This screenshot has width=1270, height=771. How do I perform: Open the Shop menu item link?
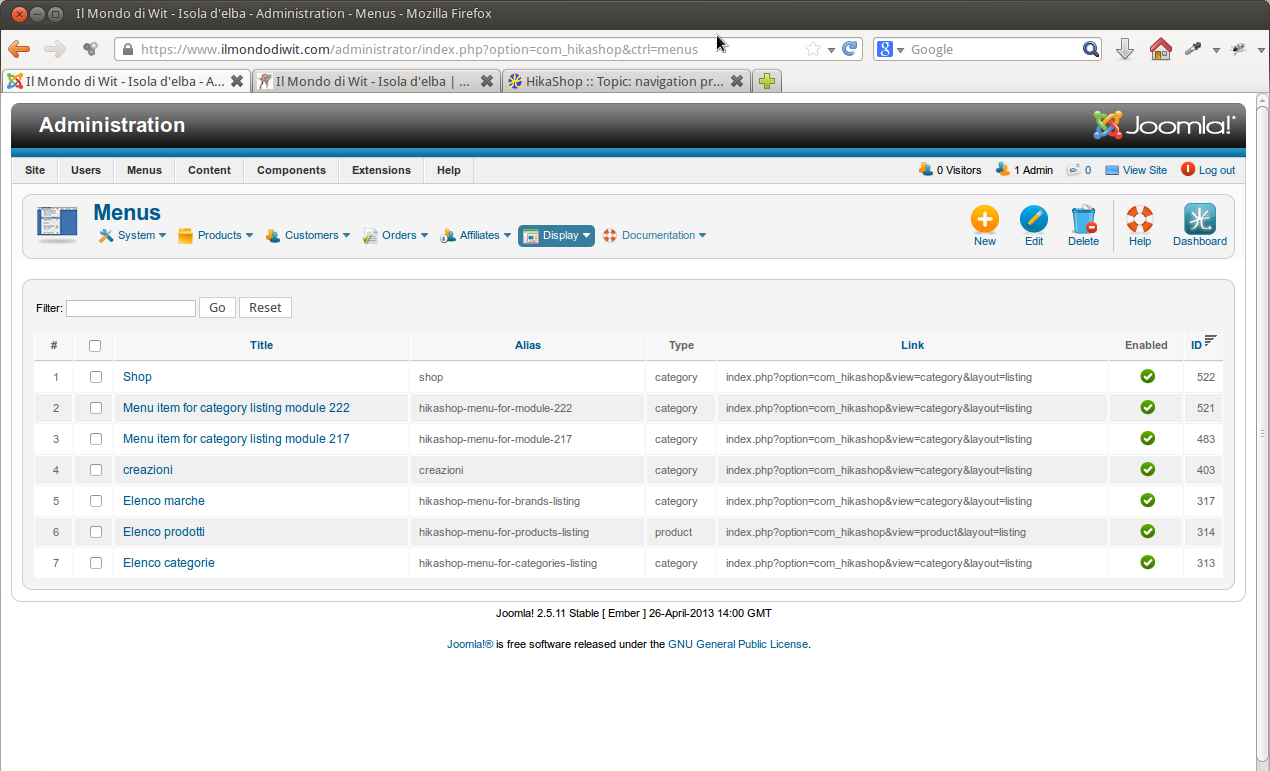137,377
